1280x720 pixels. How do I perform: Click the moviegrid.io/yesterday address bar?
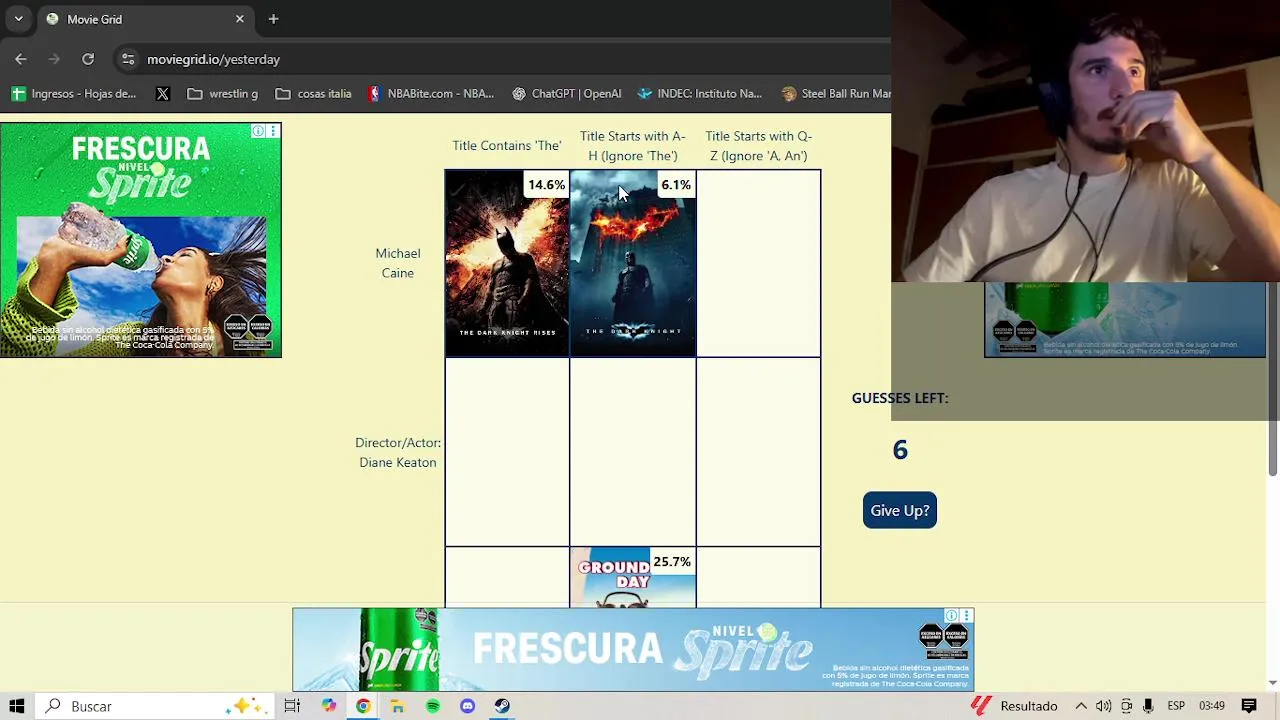pyautogui.click(x=500, y=59)
